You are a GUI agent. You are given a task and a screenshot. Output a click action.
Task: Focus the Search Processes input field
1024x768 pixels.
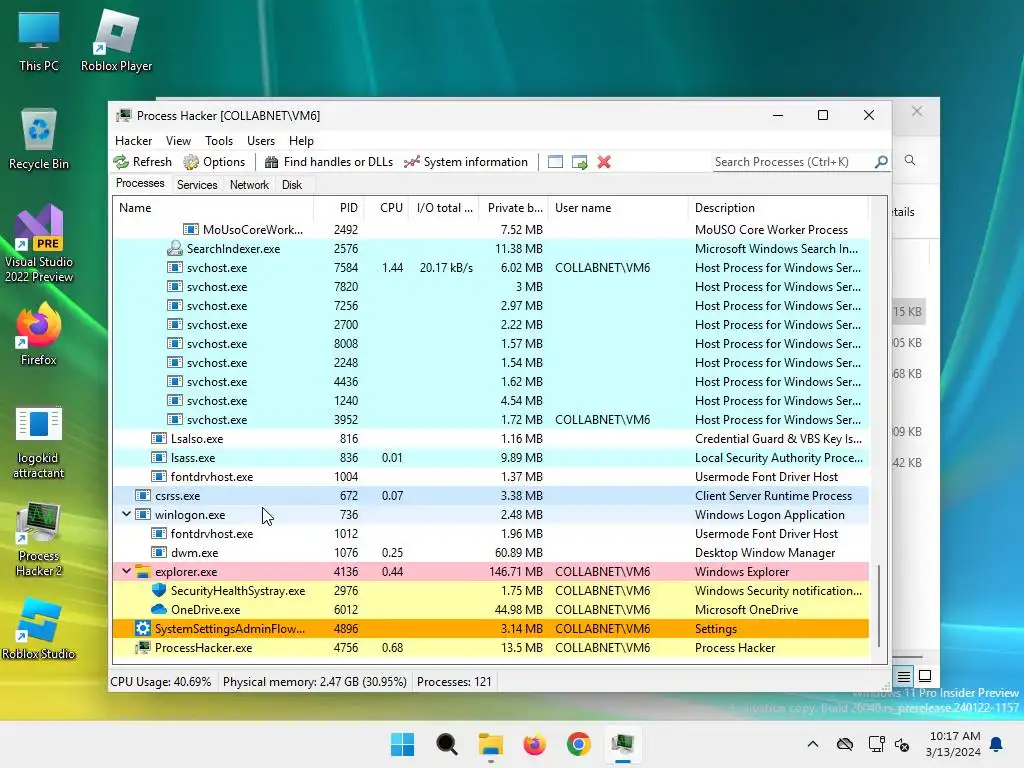pyautogui.click(x=792, y=162)
